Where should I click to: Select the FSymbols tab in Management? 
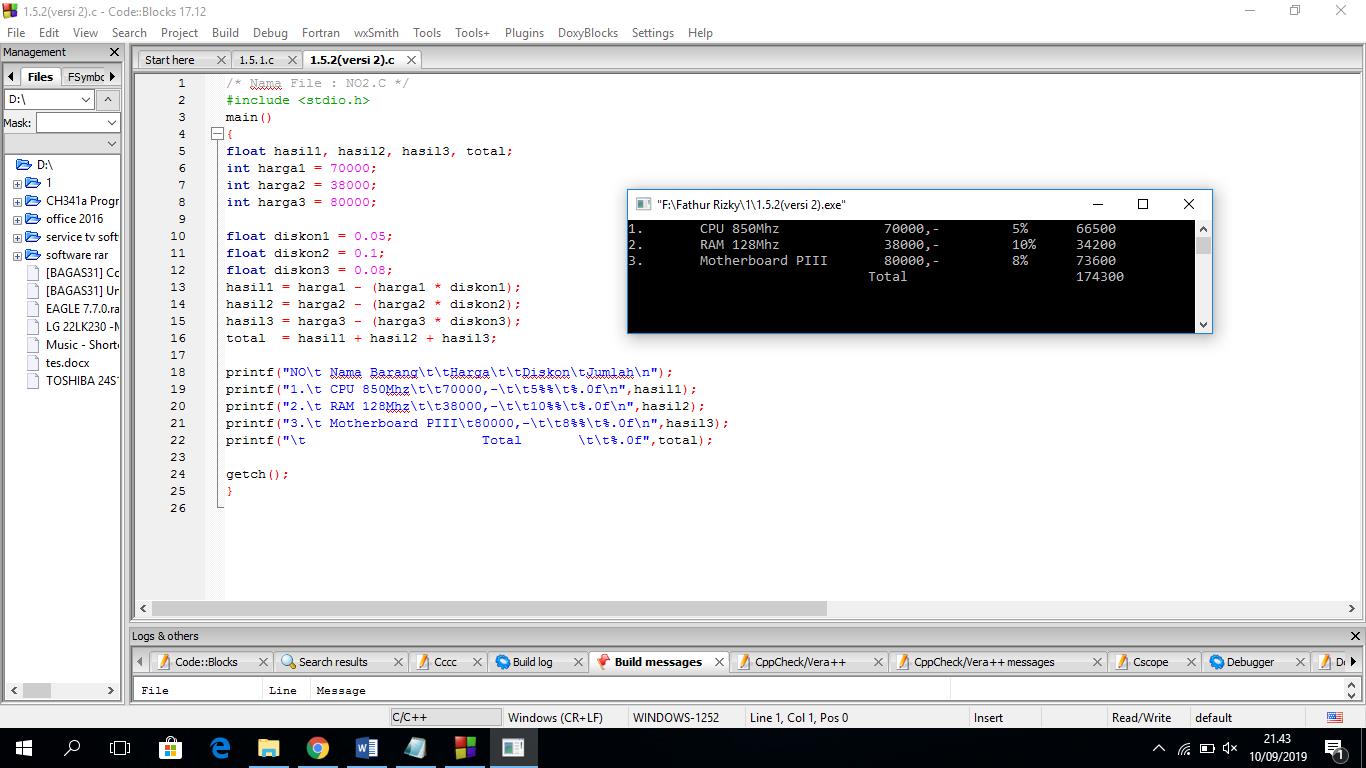pos(85,76)
